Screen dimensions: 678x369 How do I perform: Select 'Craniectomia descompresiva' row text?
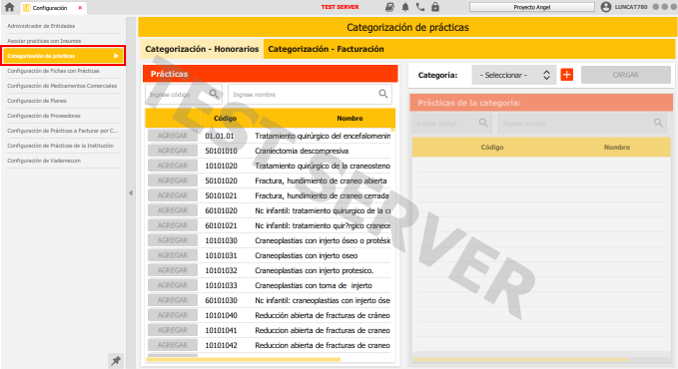click(301, 151)
